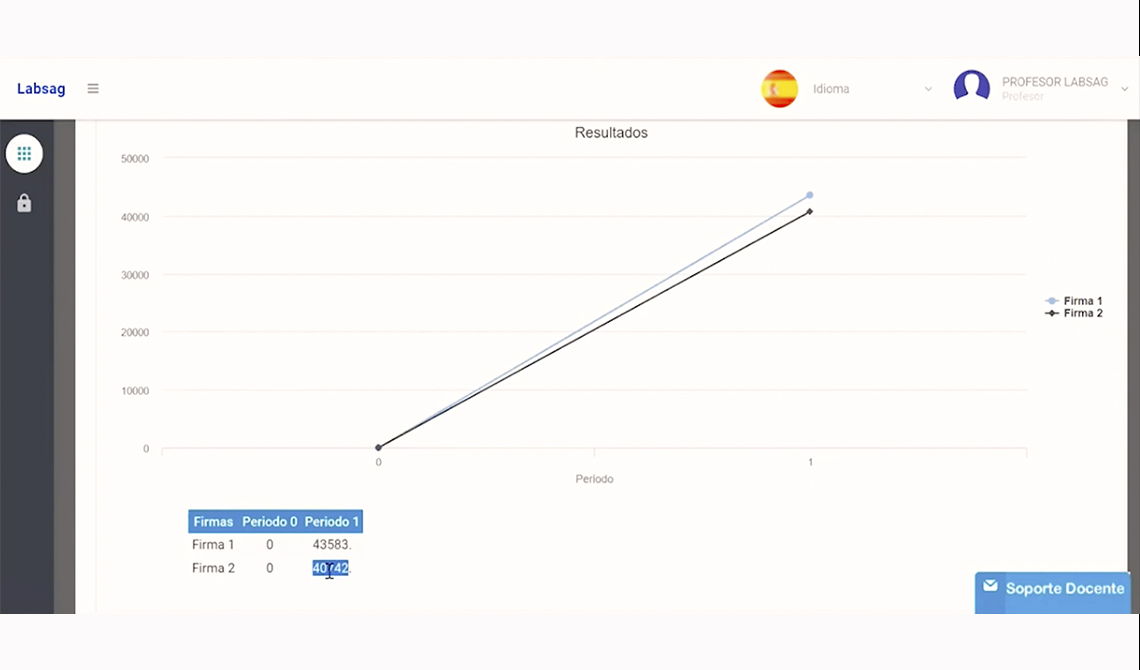The height and width of the screenshot is (670, 1140).
Task: Click the envelope icon on Soporte Docente
Action: 990,586
